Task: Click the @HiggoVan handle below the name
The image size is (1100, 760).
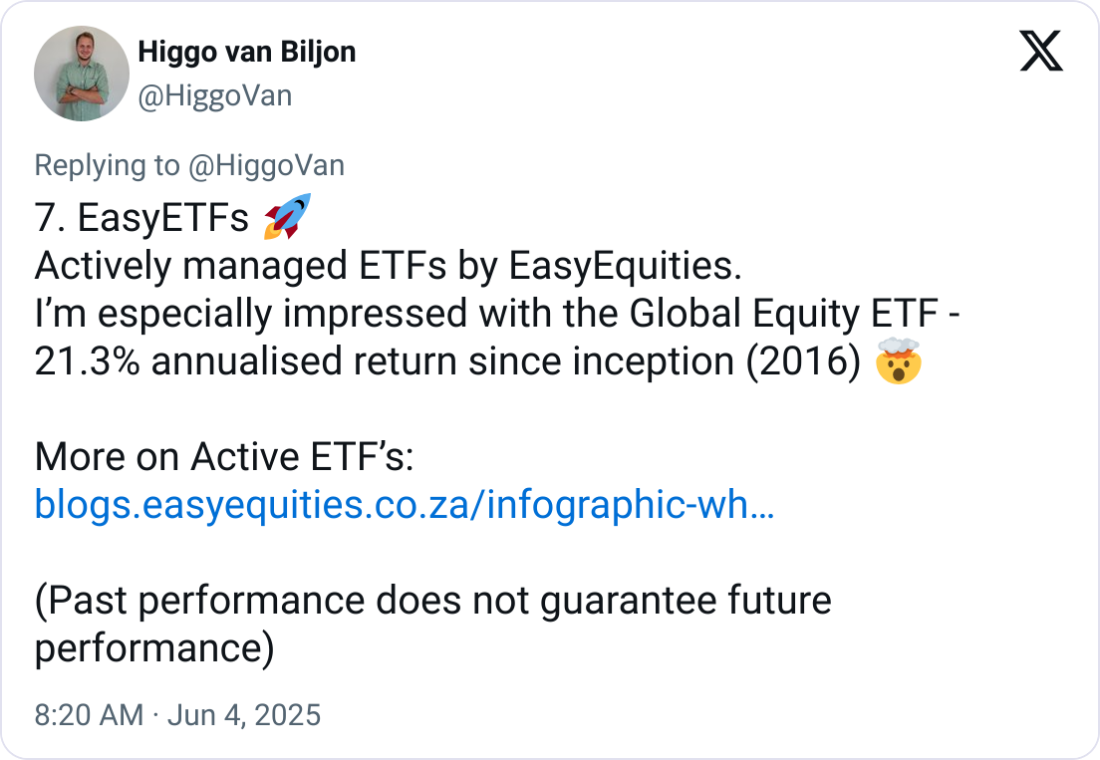Action: tap(214, 96)
